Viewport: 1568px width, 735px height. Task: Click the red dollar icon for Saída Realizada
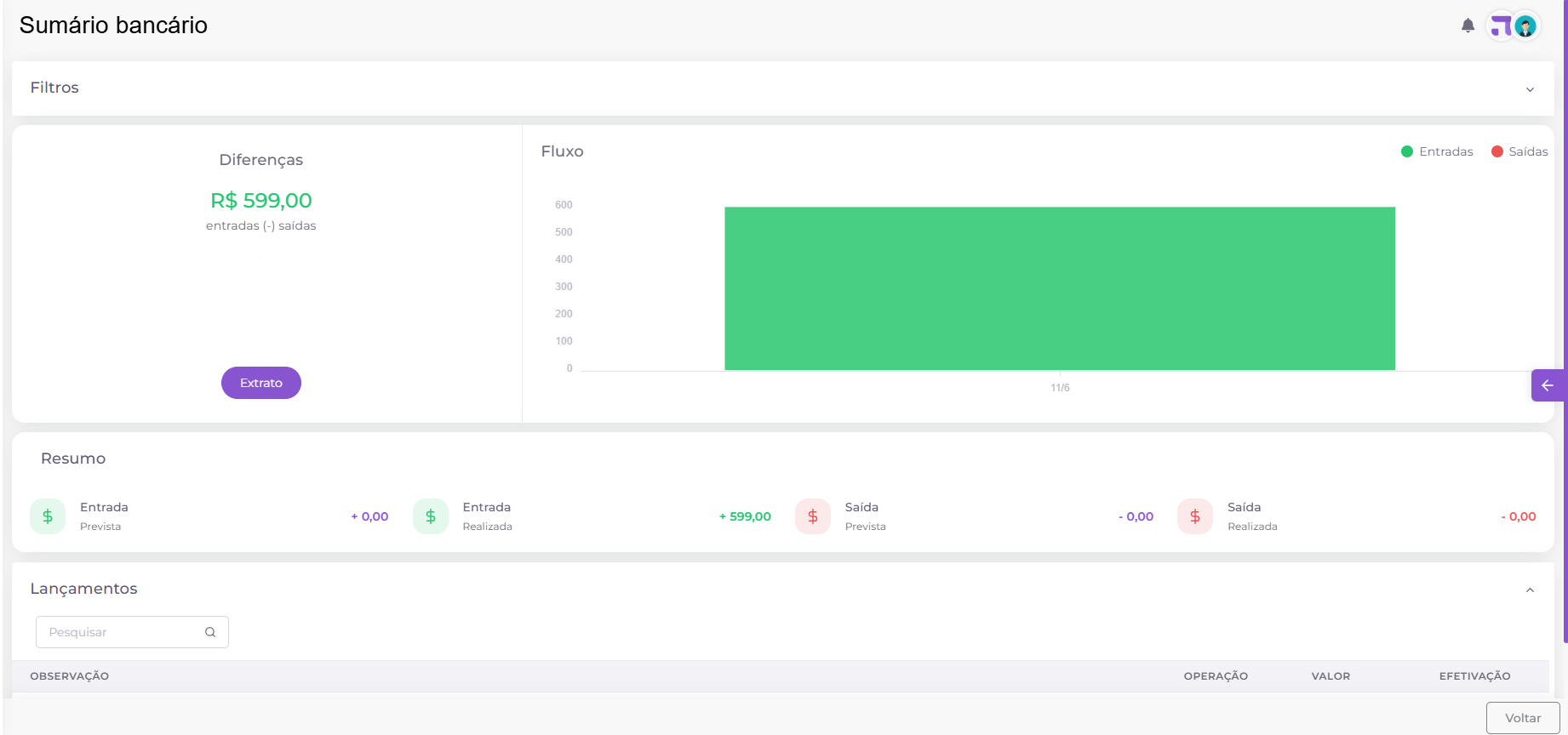[1195, 516]
